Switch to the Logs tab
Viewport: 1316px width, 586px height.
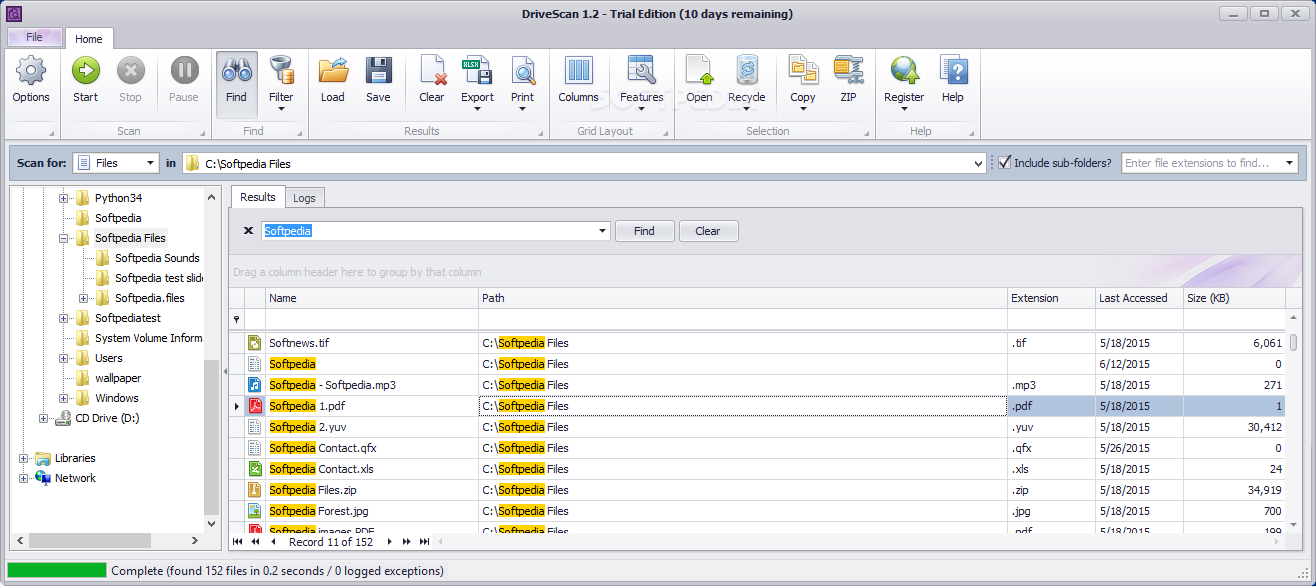pyautogui.click(x=305, y=198)
